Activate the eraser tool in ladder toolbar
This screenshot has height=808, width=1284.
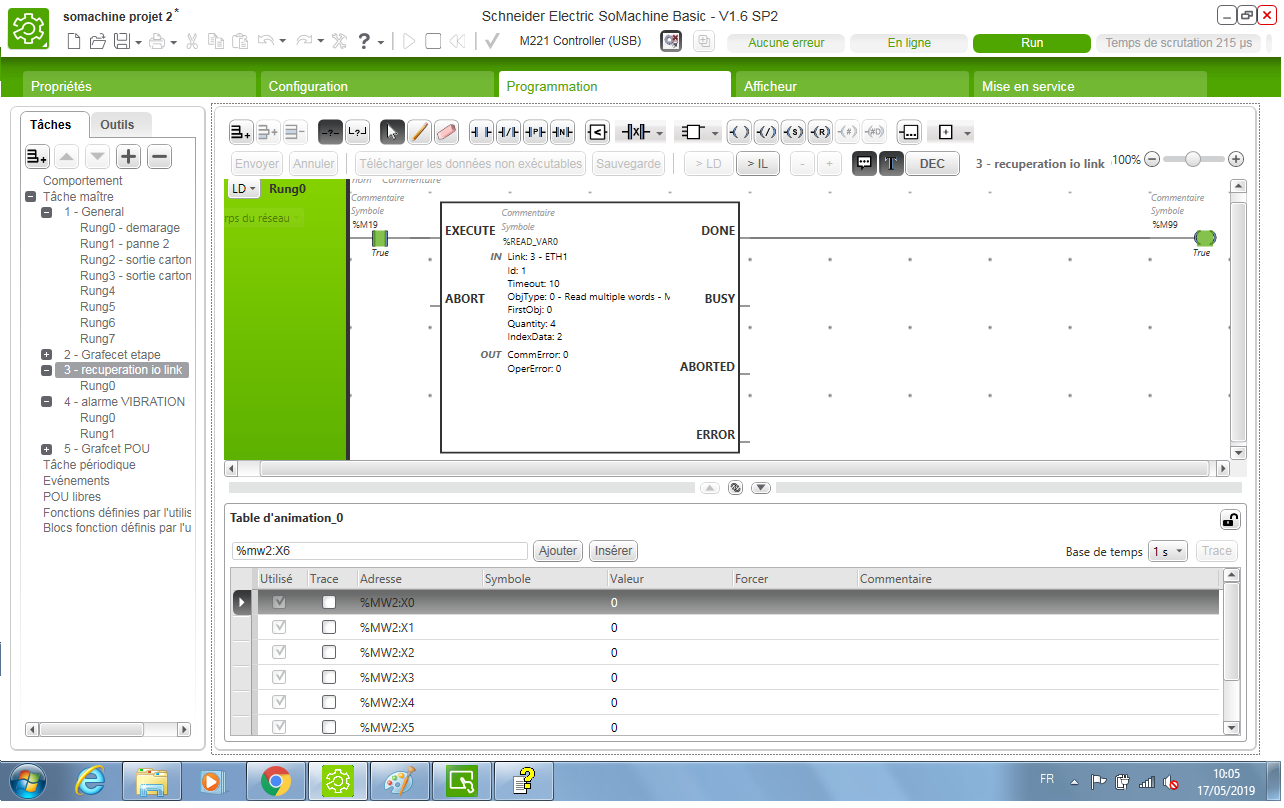(446, 132)
